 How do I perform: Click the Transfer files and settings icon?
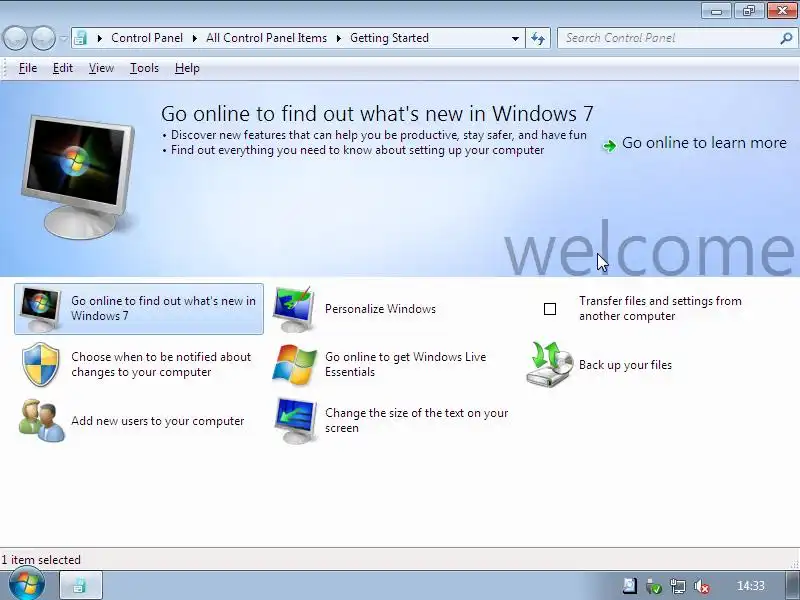pyautogui.click(x=549, y=309)
